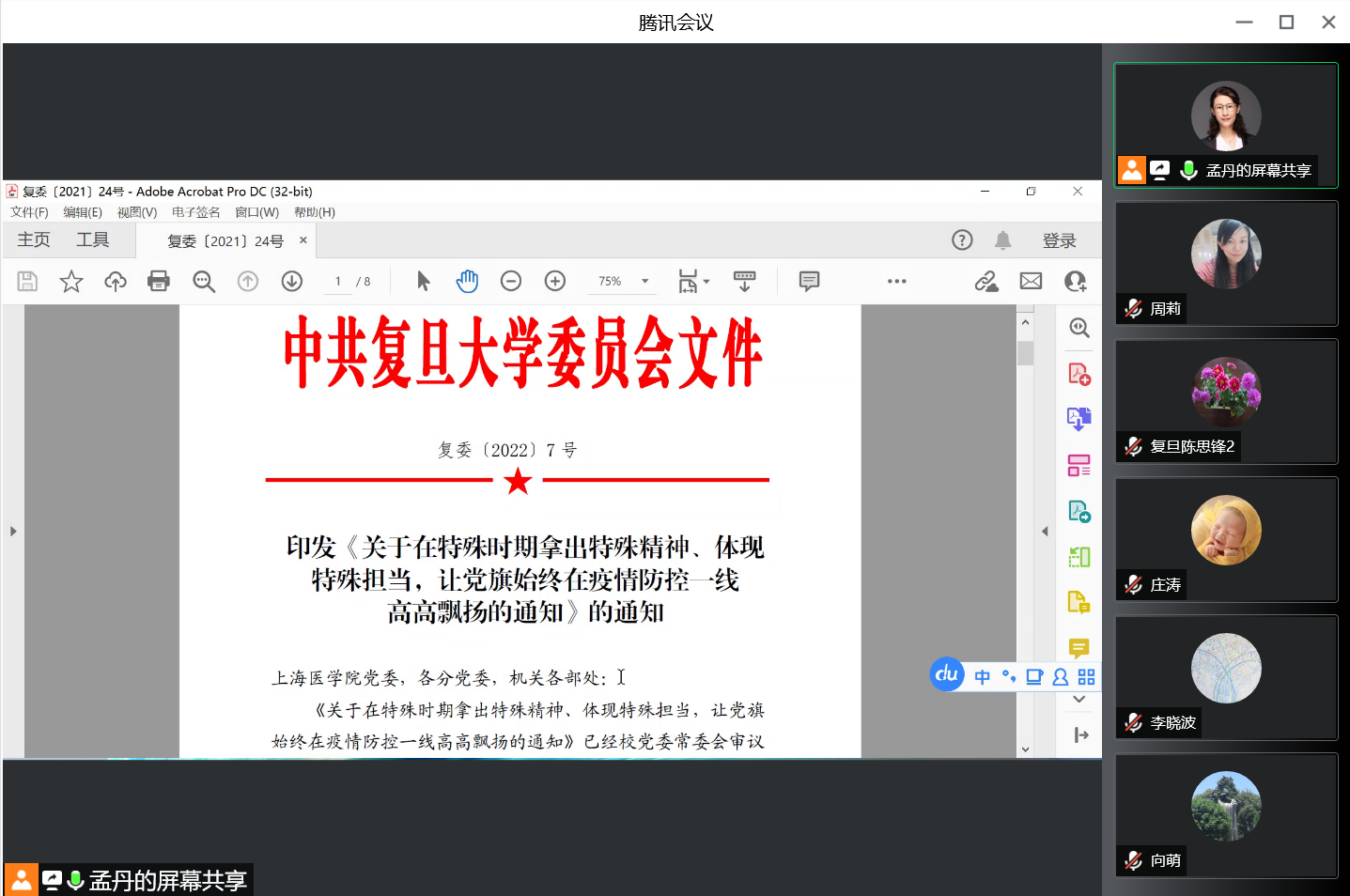
Task: Click the zoom in plus icon
Action: coord(555,281)
